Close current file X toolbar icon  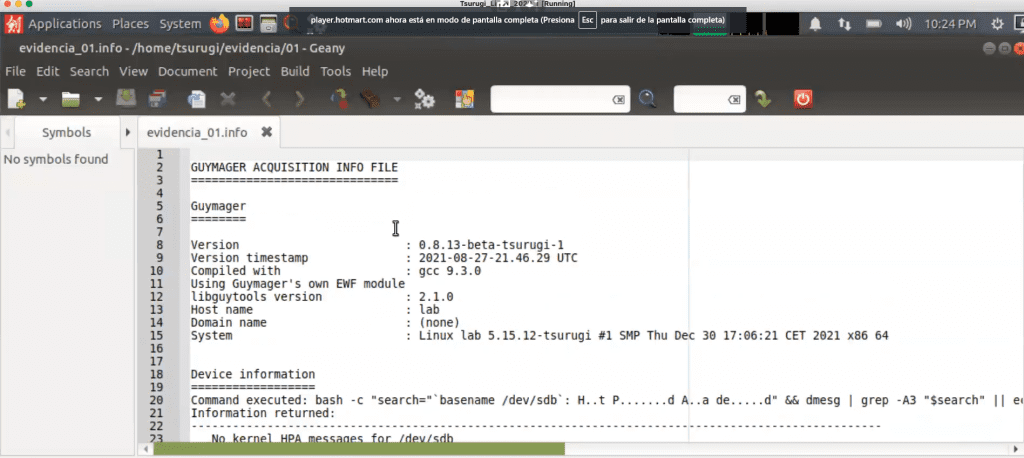coord(228,99)
